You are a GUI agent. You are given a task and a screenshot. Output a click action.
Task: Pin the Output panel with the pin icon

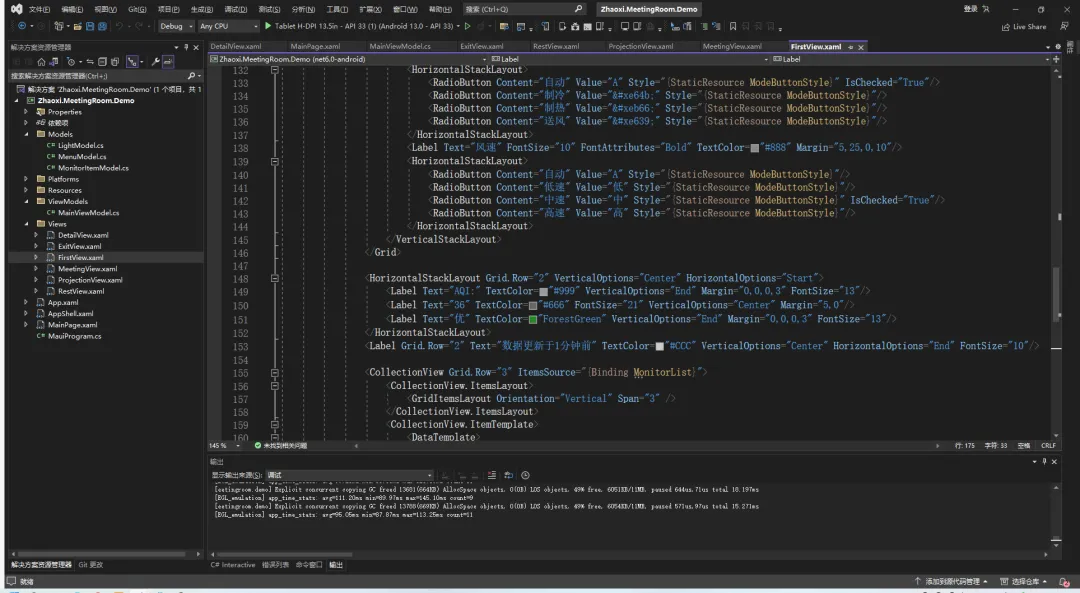[x=1044, y=461]
